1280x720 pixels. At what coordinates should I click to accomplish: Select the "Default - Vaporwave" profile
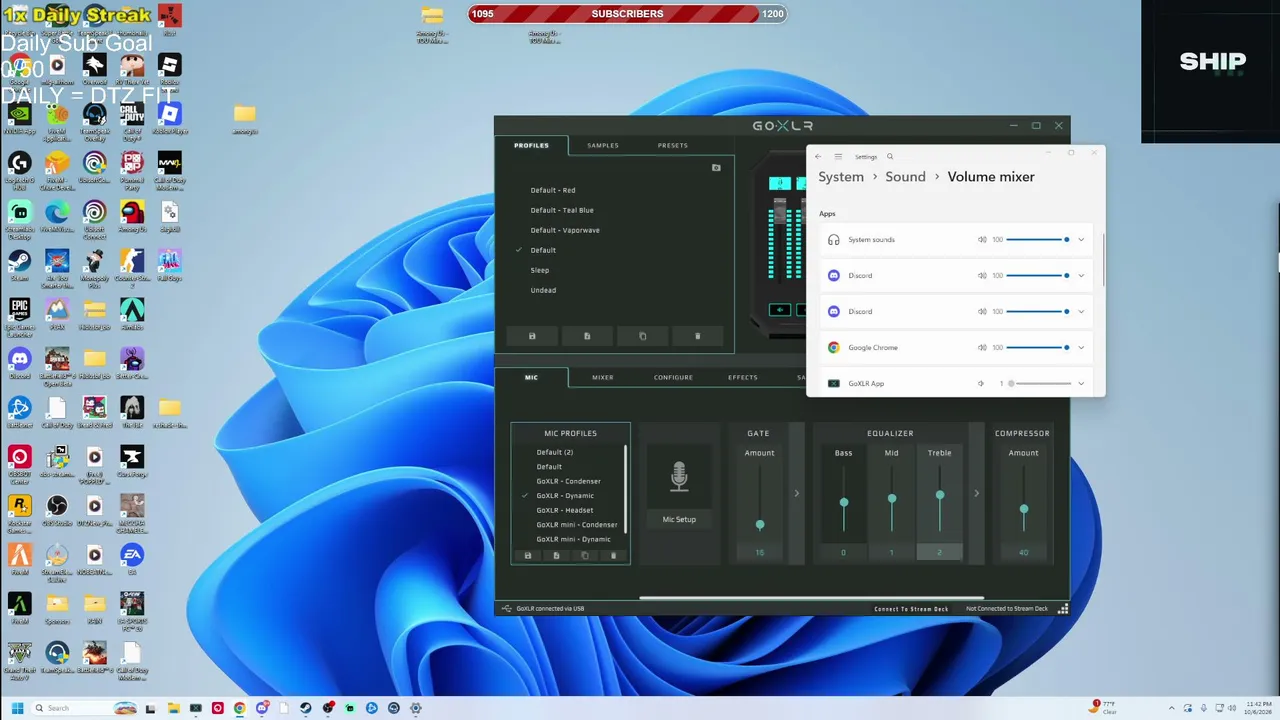point(565,230)
